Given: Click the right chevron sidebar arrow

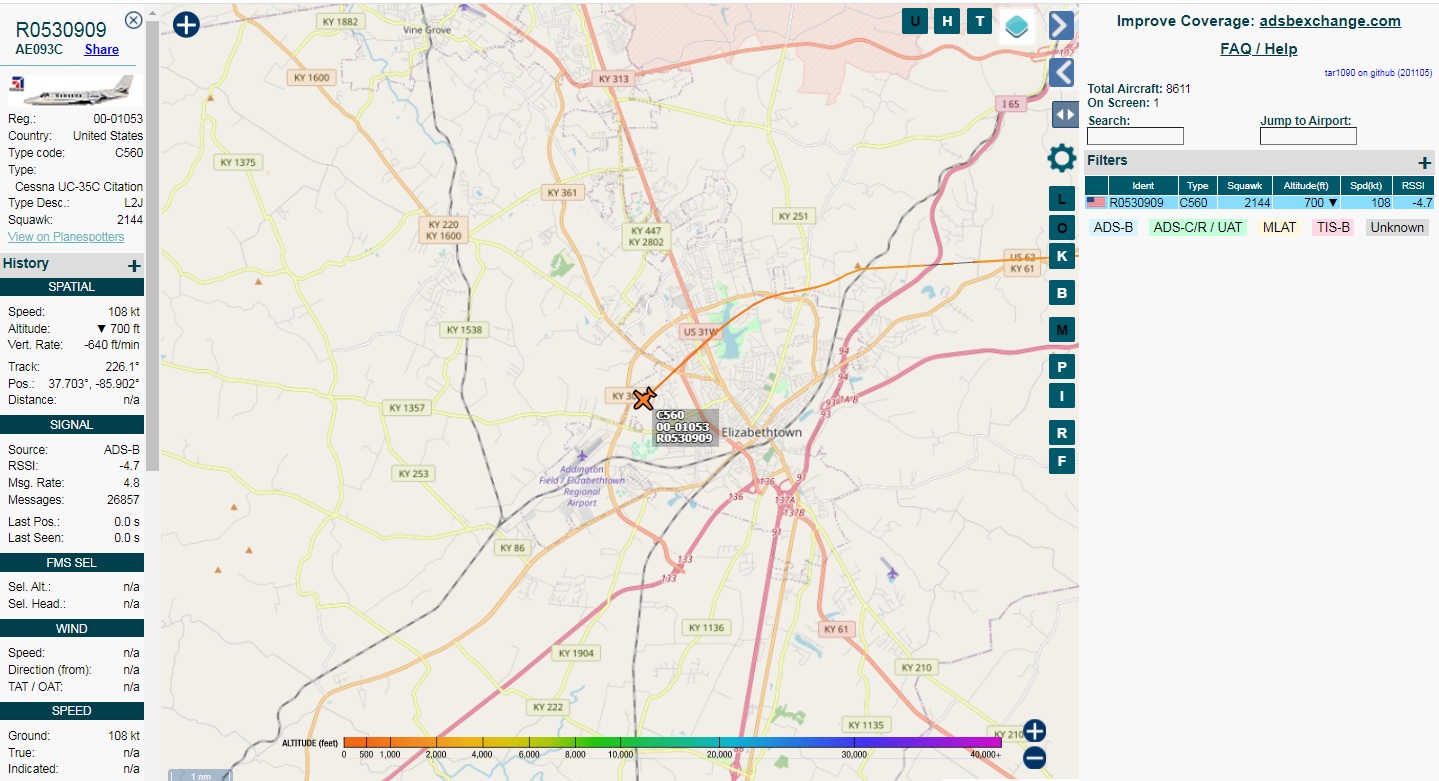Looking at the screenshot, I should point(1061,25).
